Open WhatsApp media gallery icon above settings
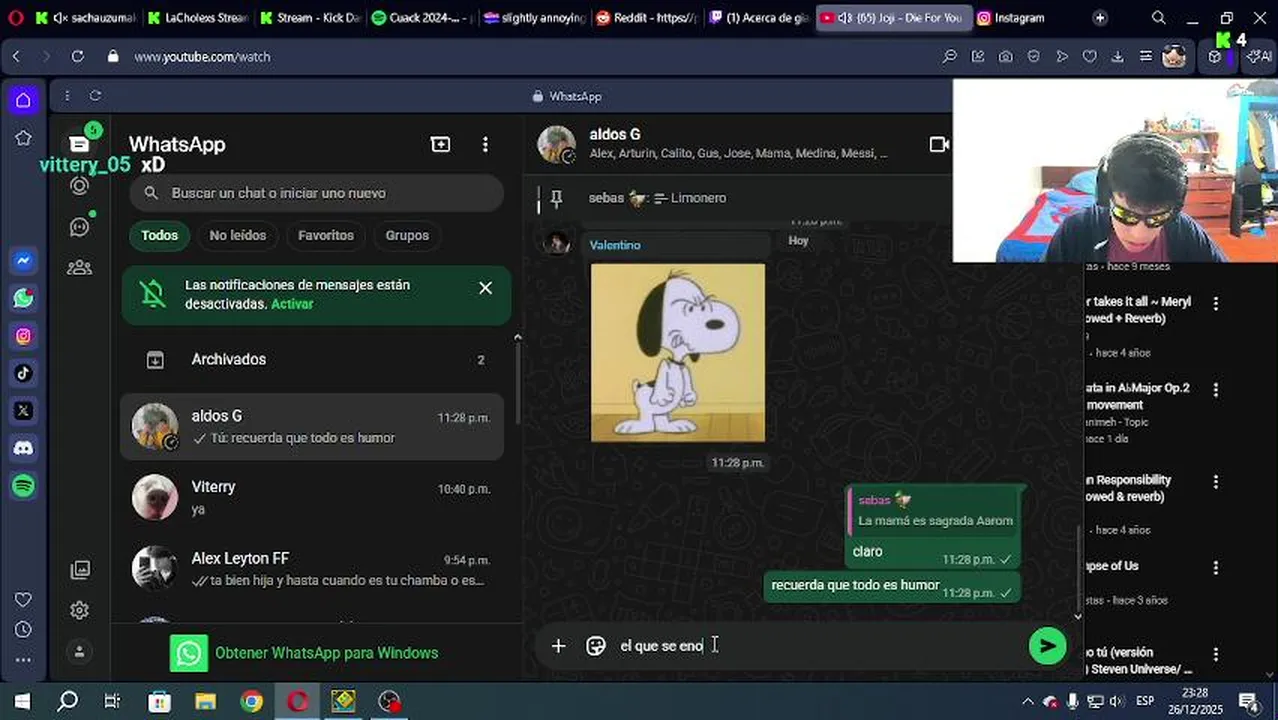 [80, 570]
